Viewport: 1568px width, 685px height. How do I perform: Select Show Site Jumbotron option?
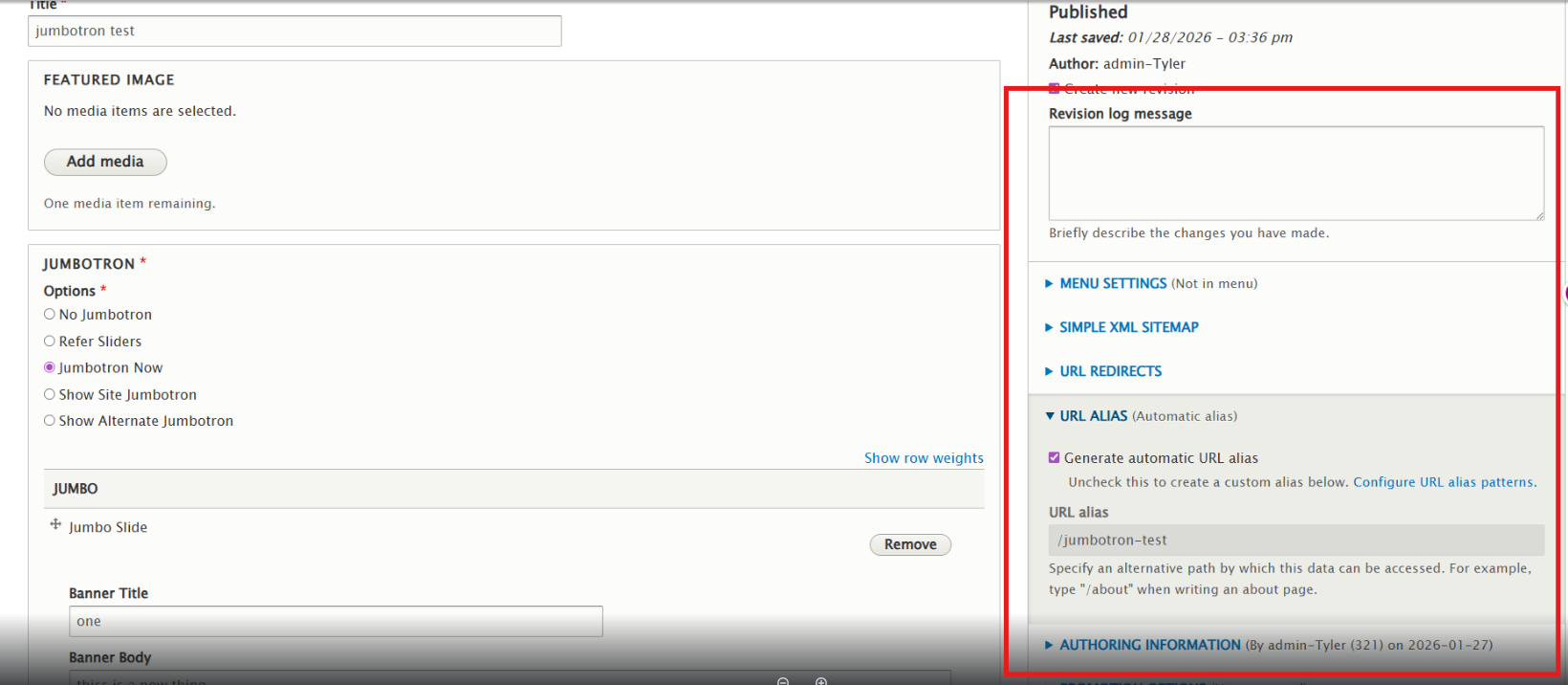coord(50,394)
